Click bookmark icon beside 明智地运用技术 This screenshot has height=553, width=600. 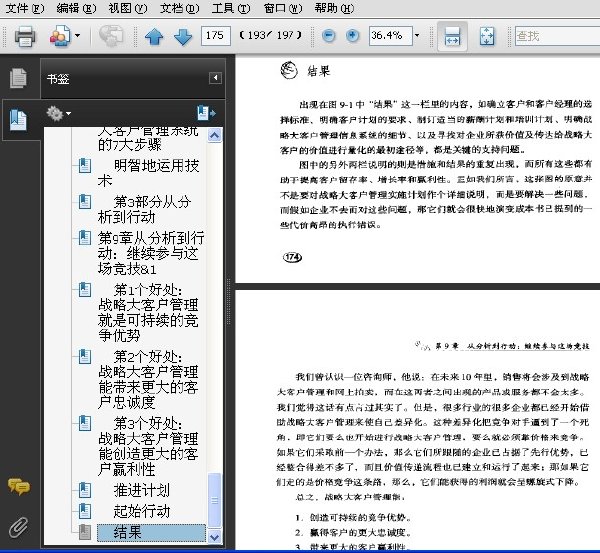pos(85,165)
